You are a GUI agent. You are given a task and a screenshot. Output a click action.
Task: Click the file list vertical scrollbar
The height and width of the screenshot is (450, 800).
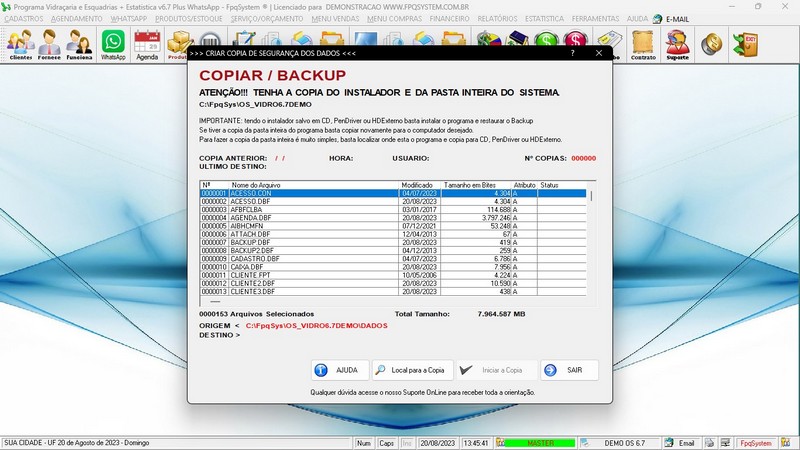[591, 240]
